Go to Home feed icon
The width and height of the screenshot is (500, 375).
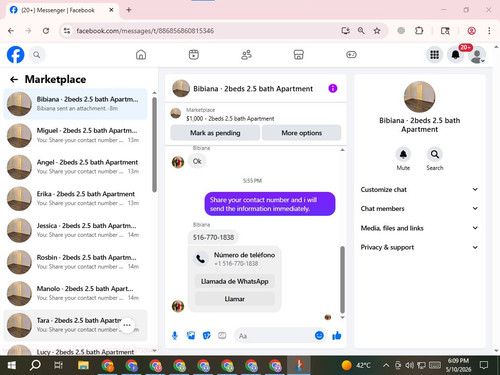[x=141, y=55]
